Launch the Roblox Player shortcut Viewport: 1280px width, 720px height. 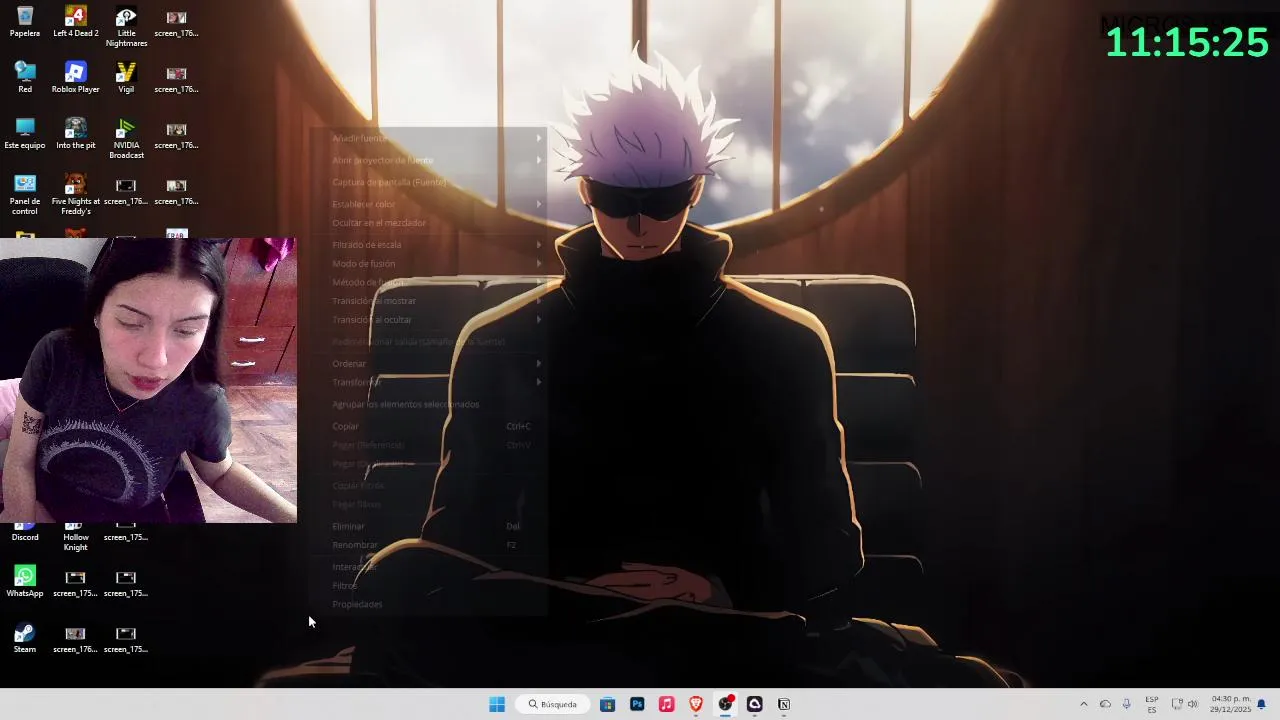(x=75, y=78)
